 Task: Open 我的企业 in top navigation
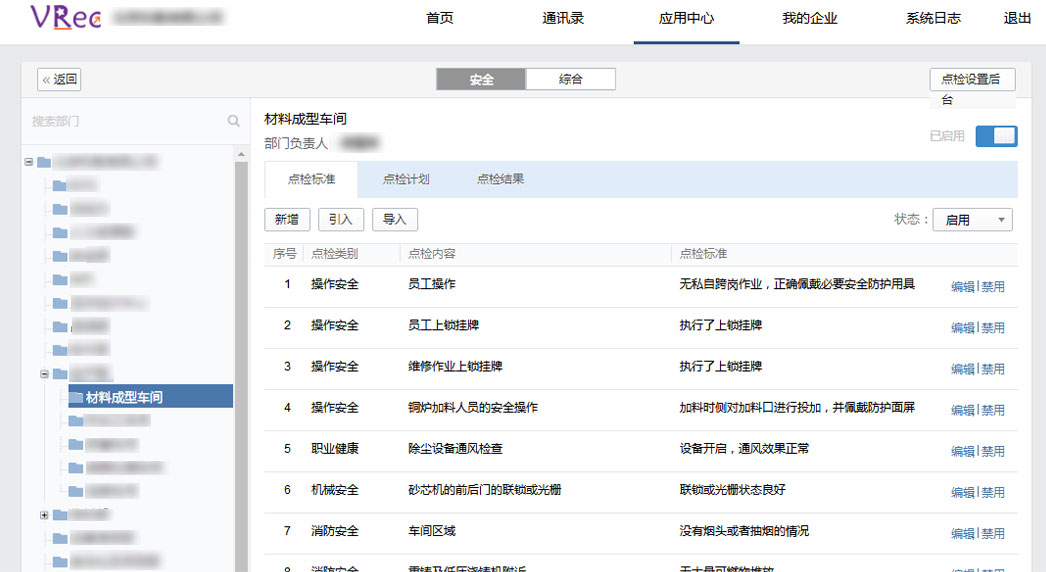pos(810,18)
